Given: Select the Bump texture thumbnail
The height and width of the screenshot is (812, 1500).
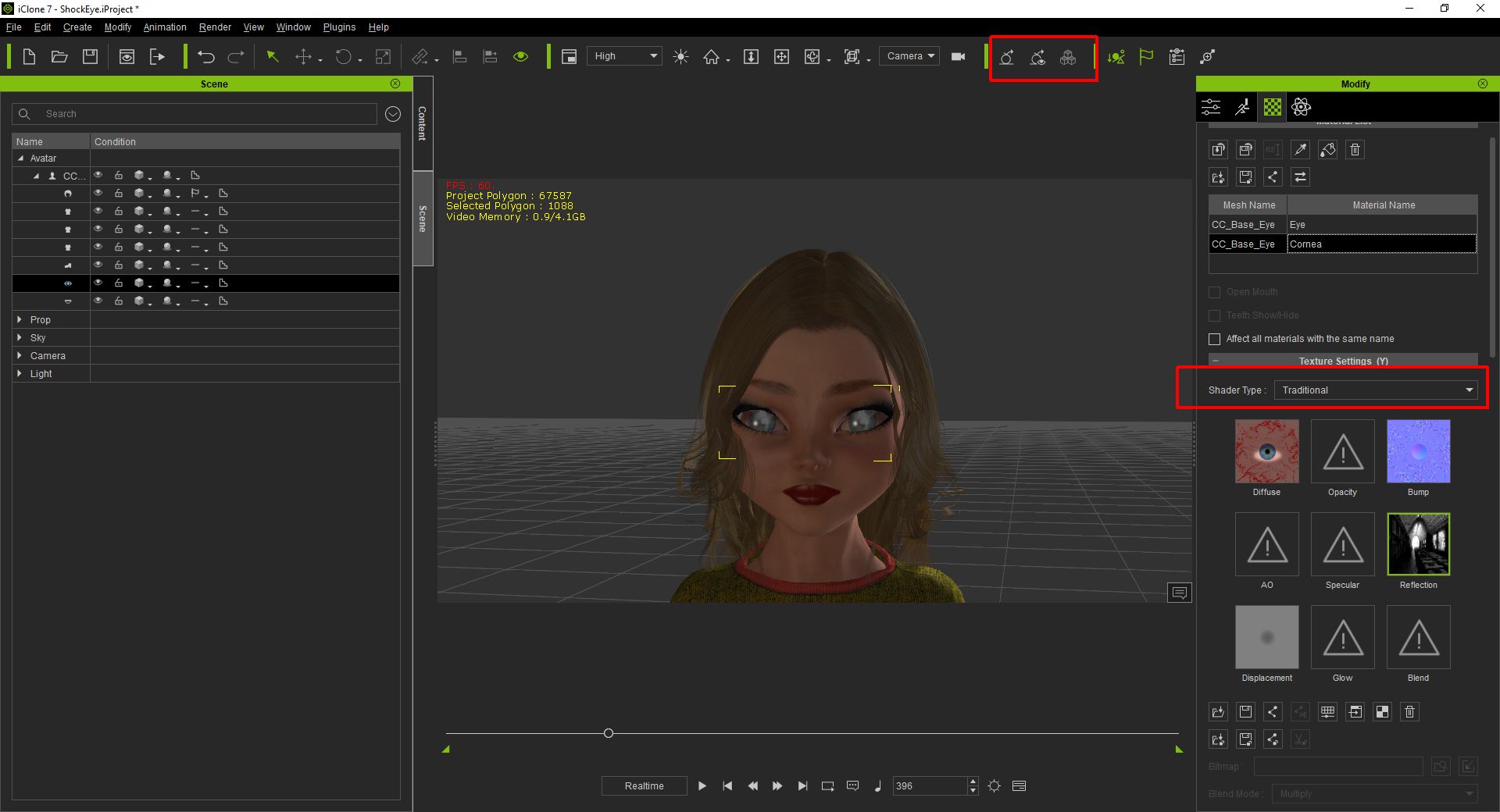Looking at the screenshot, I should [x=1418, y=451].
